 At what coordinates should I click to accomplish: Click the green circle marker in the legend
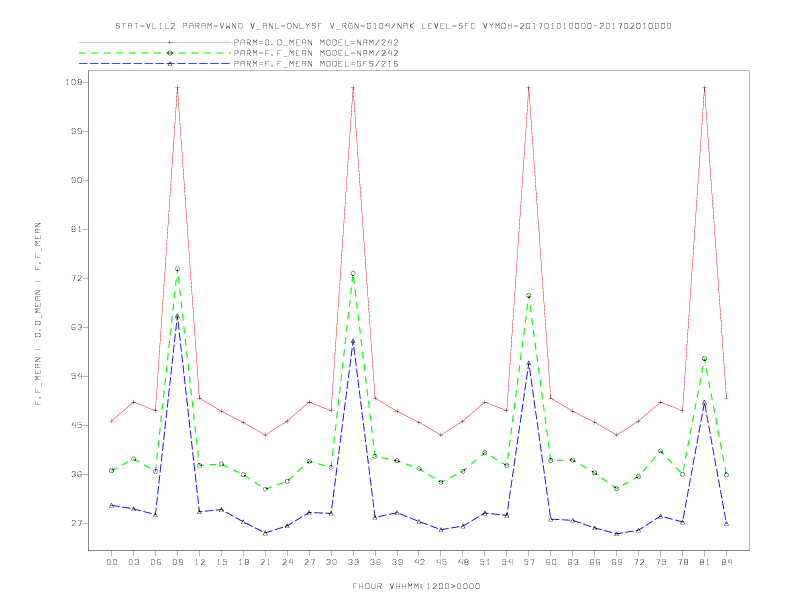point(170,53)
